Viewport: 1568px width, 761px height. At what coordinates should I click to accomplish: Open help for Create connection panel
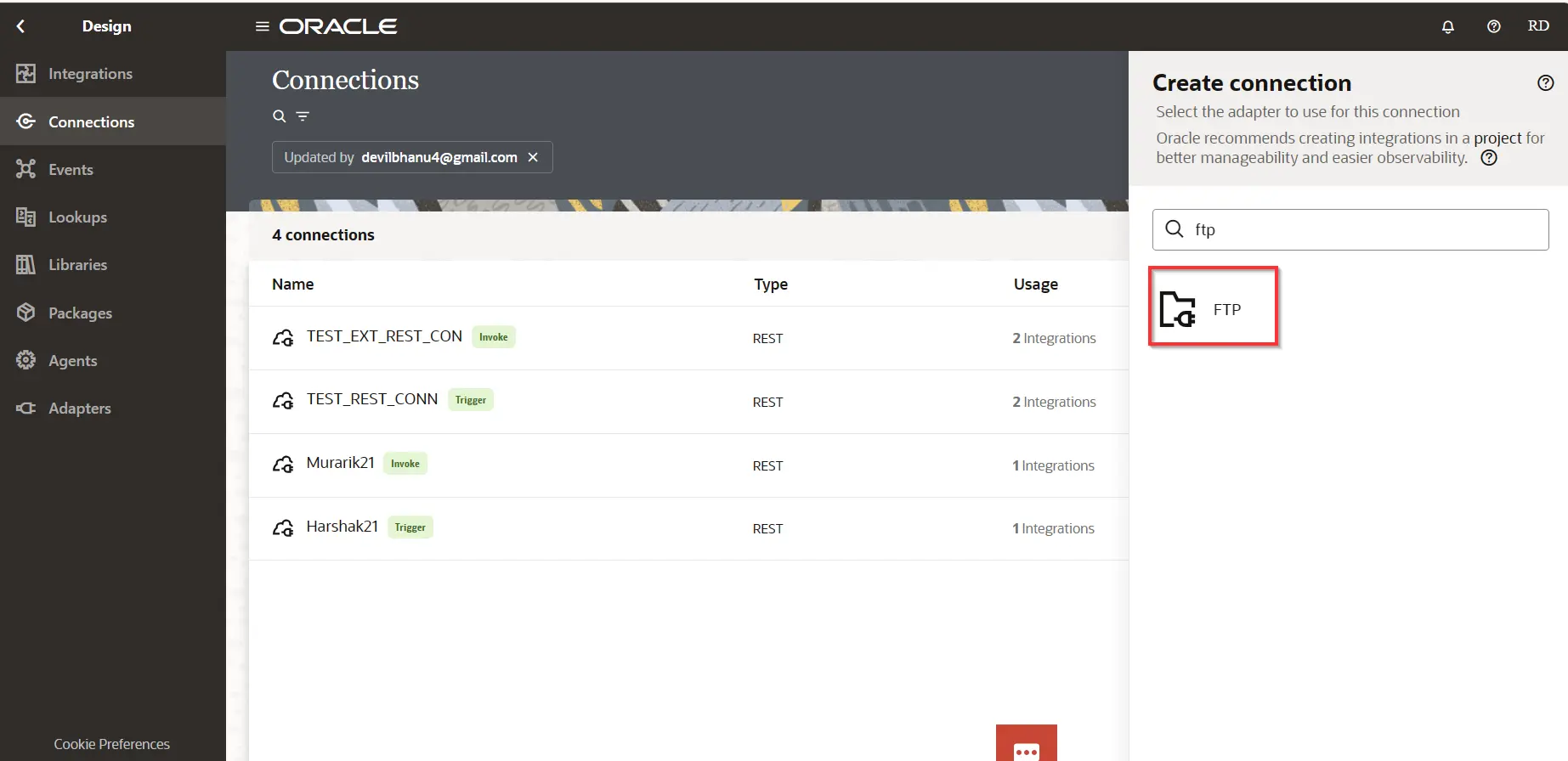tap(1545, 83)
